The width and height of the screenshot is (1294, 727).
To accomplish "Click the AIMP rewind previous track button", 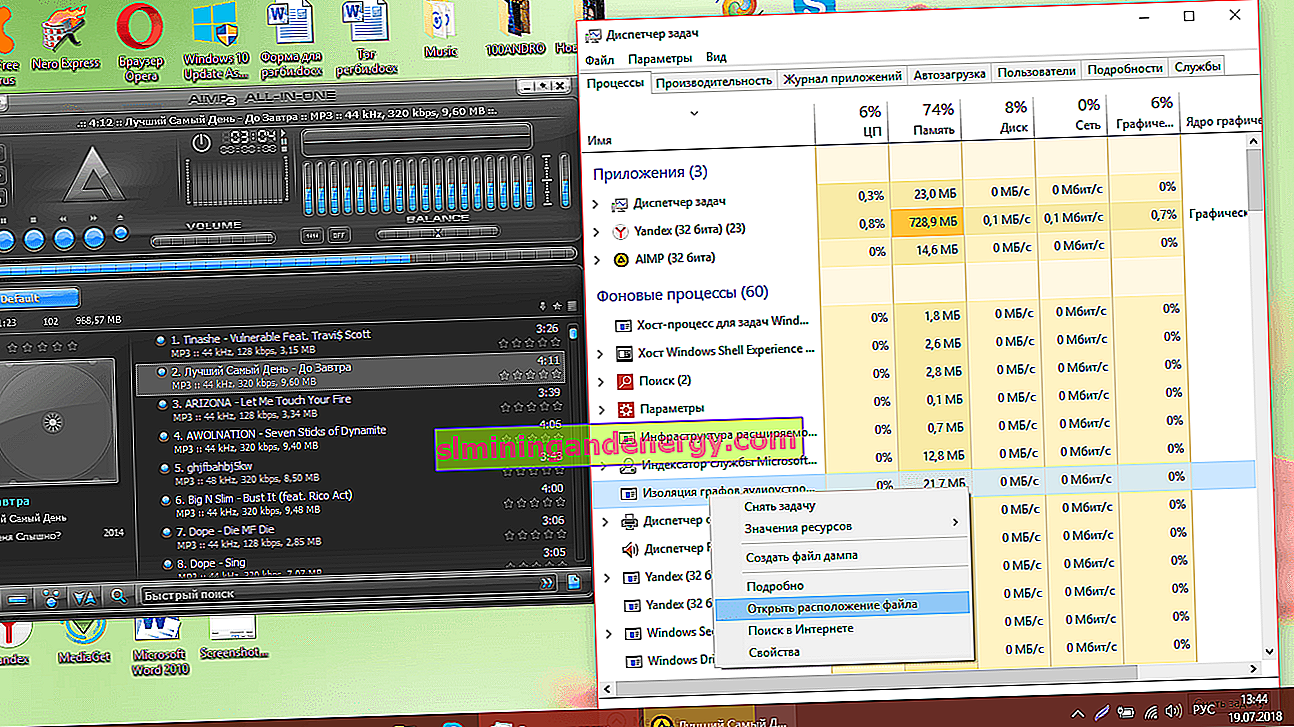I will (x=64, y=239).
